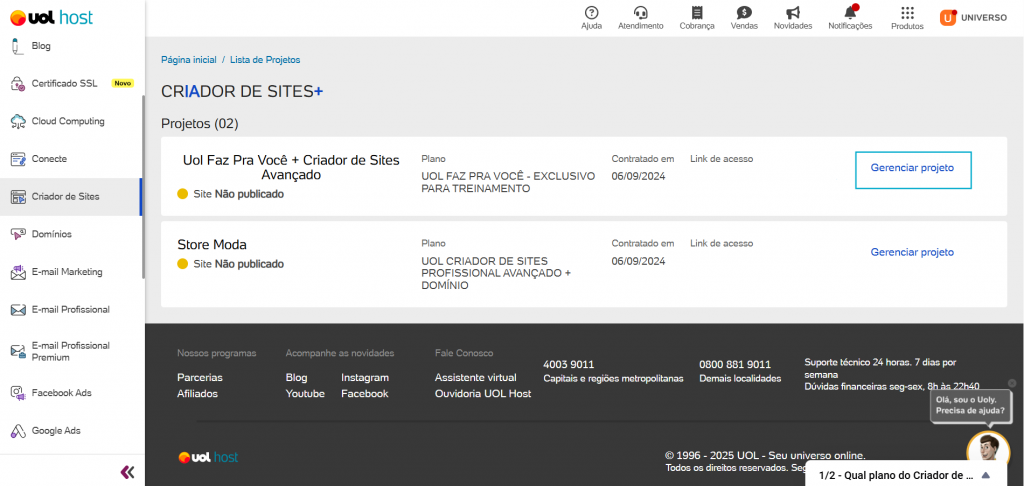The image size is (1024, 486).
Task: Click Gerenciar projeto for Store Moda
Action: point(912,252)
